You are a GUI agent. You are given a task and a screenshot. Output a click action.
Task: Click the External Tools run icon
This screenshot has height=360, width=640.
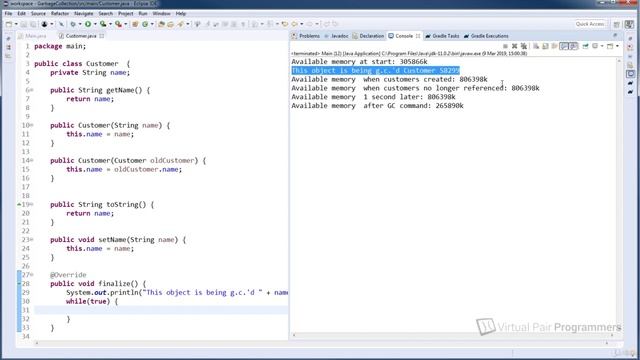click(x=118, y=24)
